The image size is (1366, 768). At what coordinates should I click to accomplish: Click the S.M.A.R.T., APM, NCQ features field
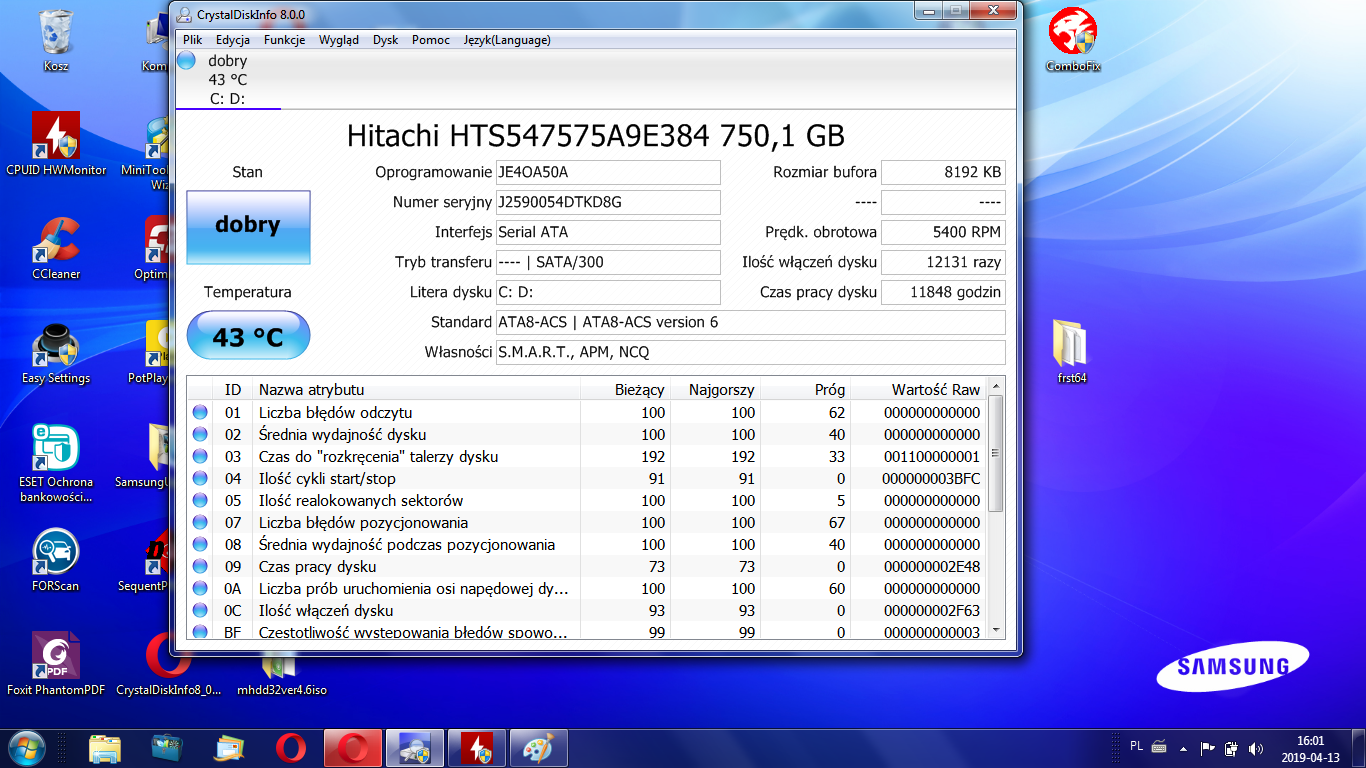[x=750, y=352]
